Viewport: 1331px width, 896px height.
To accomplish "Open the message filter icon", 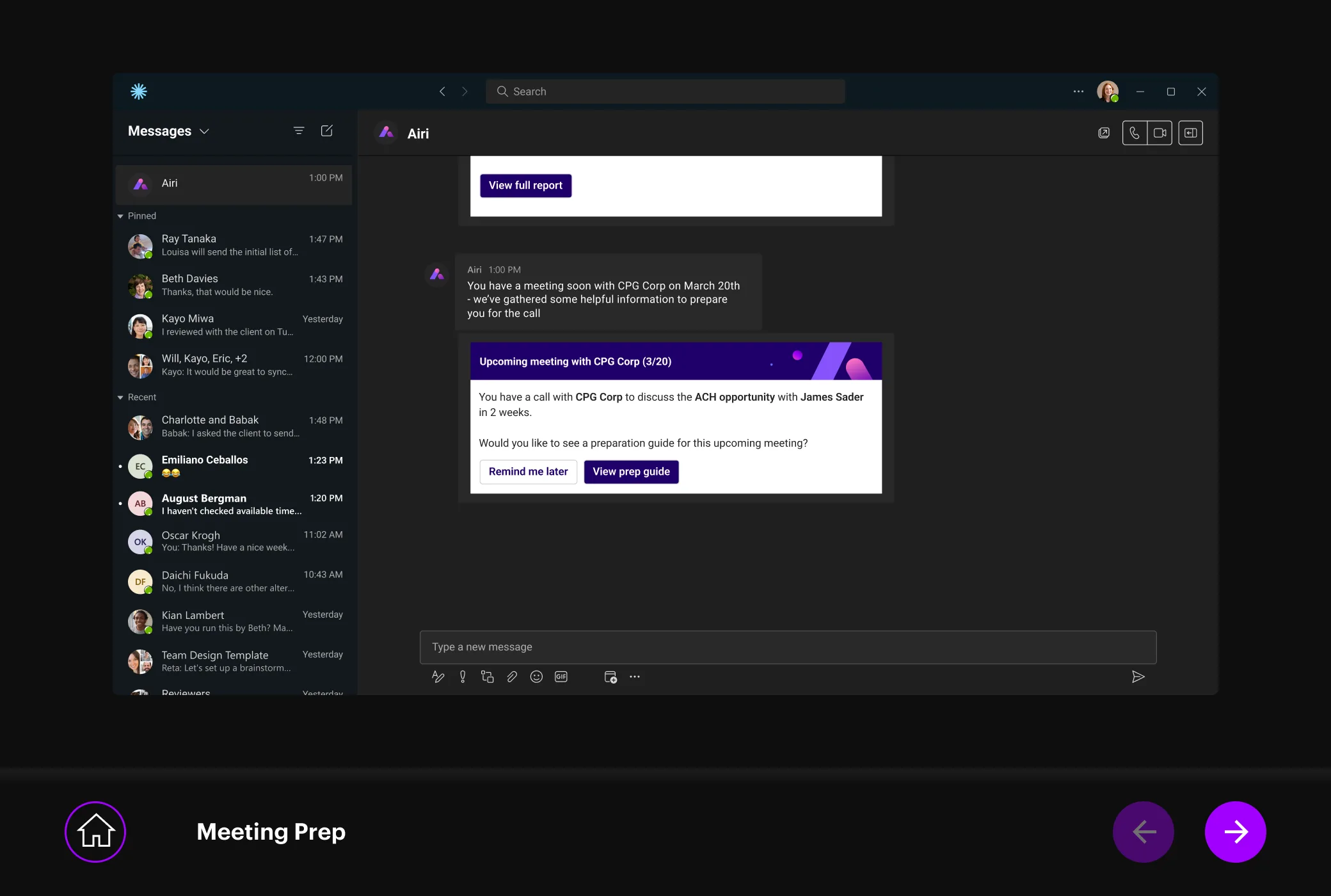I will (x=299, y=131).
